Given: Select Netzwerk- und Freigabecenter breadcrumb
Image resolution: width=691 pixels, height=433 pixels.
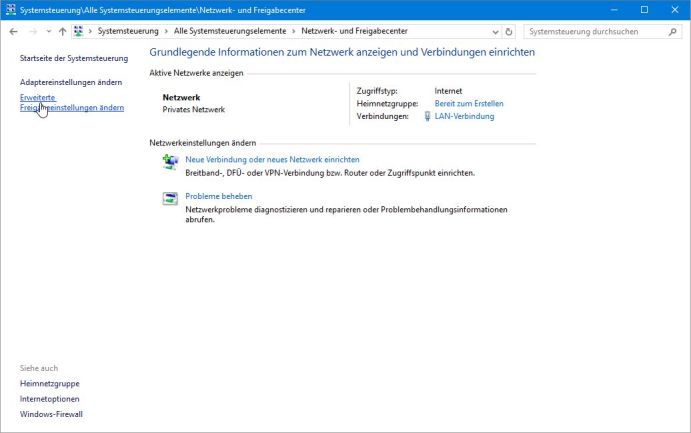Looking at the screenshot, I should pyautogui.click(x=354, y=31).
